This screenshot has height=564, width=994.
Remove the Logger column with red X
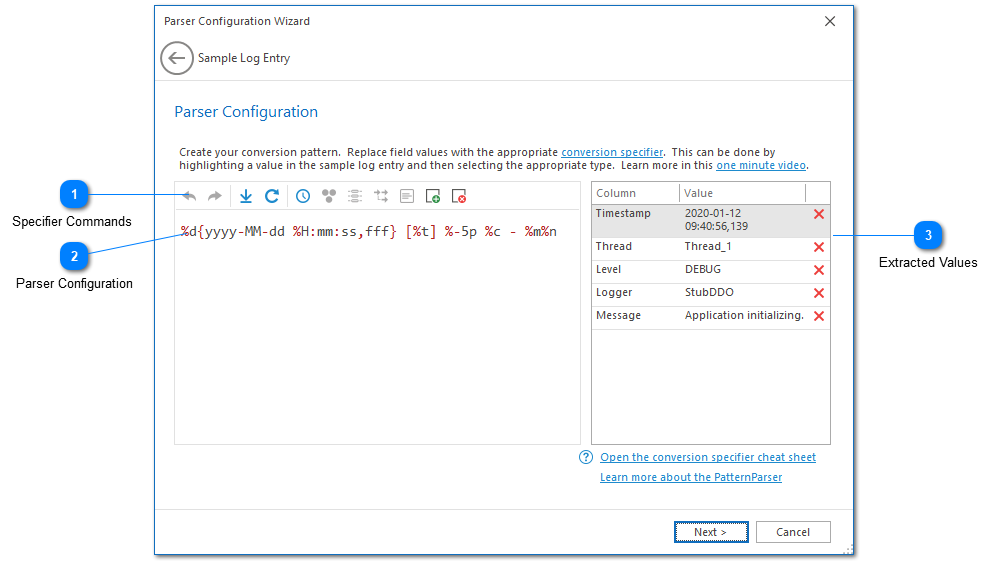[819, 293]
